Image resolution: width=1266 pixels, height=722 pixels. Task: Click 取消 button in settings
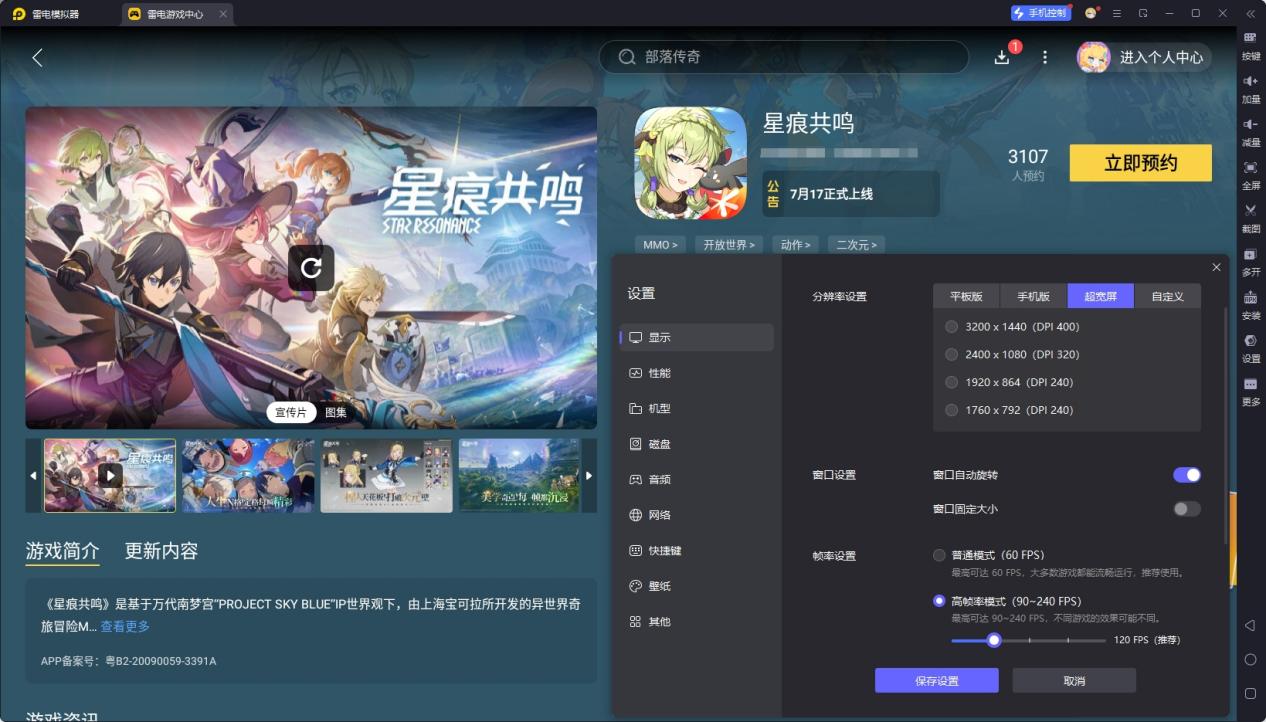(1074, 681)
